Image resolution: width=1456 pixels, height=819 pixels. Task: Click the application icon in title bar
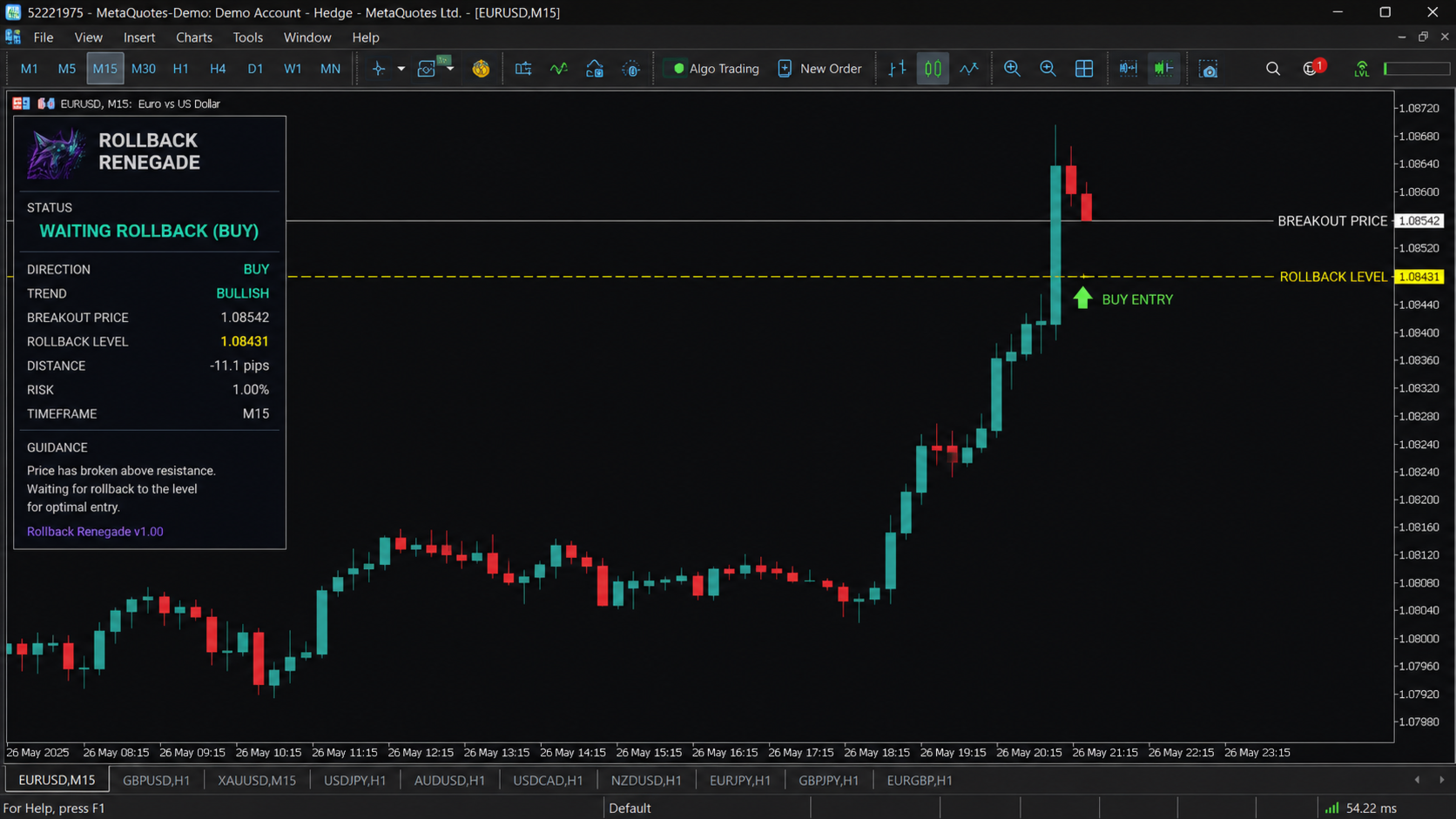coord(13,12)
